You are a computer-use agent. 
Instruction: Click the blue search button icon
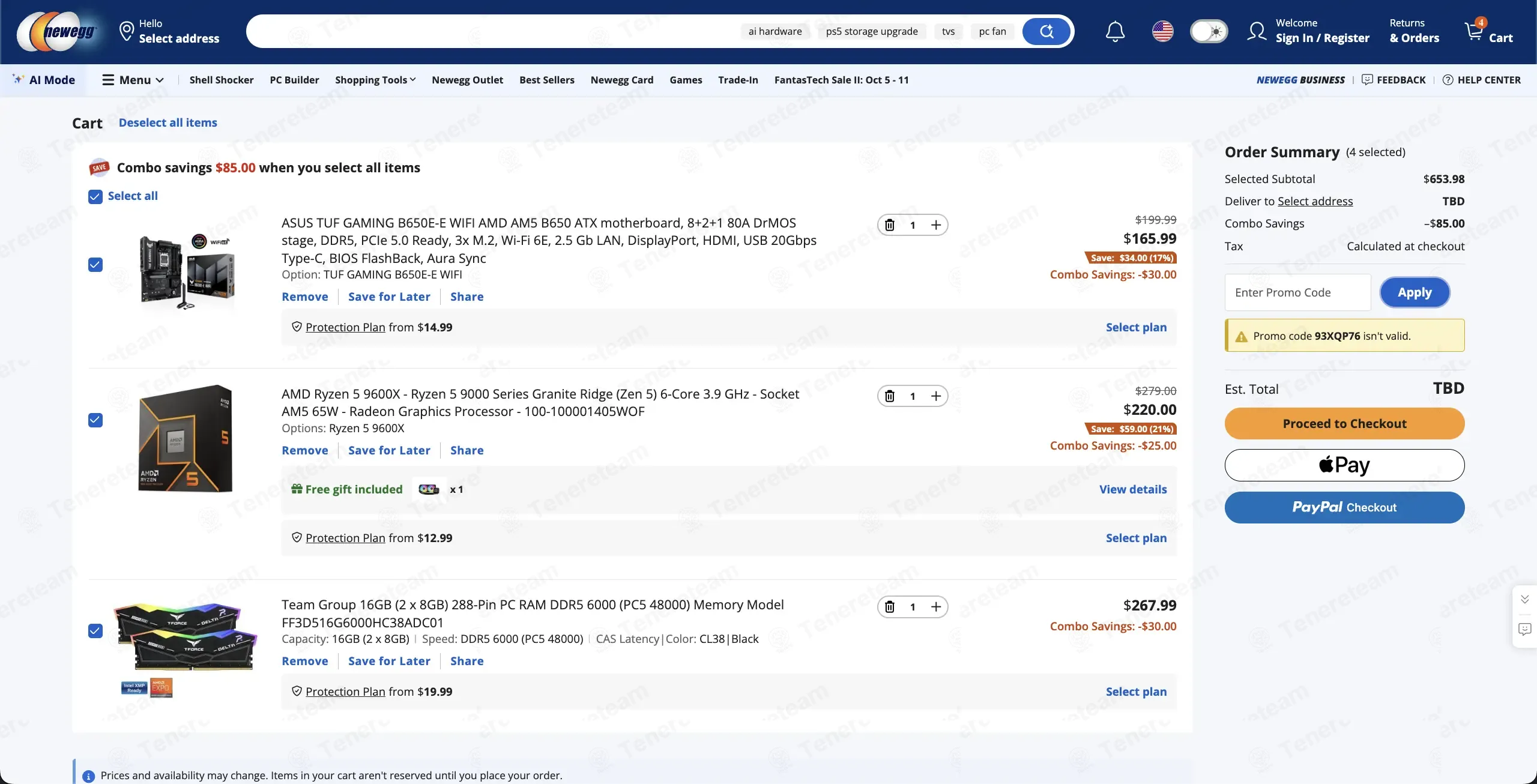tap(1046, 31)
